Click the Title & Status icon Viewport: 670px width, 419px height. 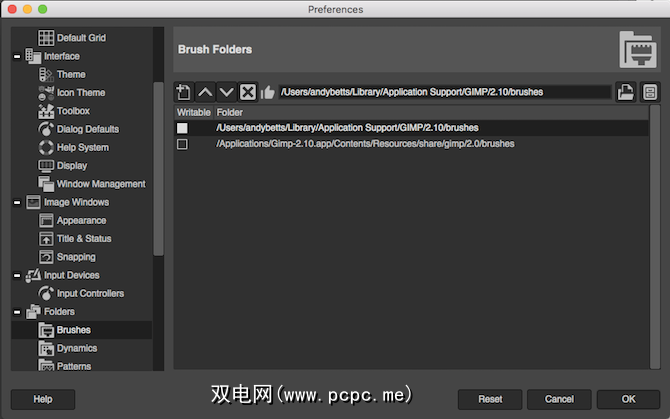(x=46, y=239)
